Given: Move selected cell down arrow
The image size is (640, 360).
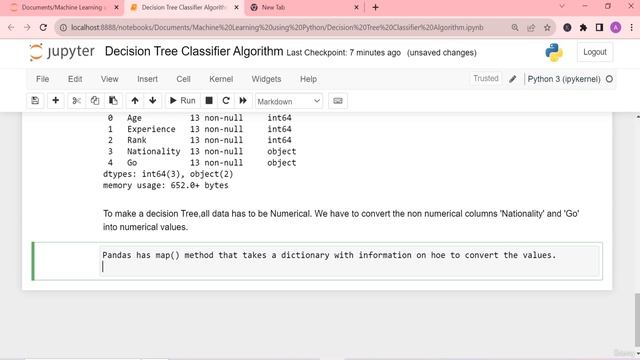Looking at the screenshot, I should 153,101.
